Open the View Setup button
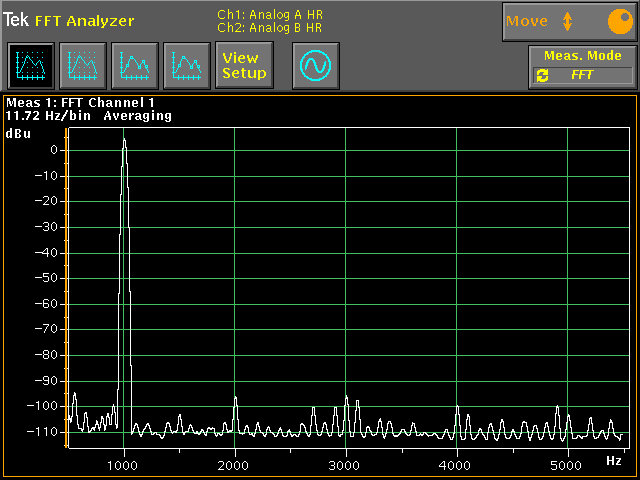This screenshot has width=640, height=480. coord(244,66)
